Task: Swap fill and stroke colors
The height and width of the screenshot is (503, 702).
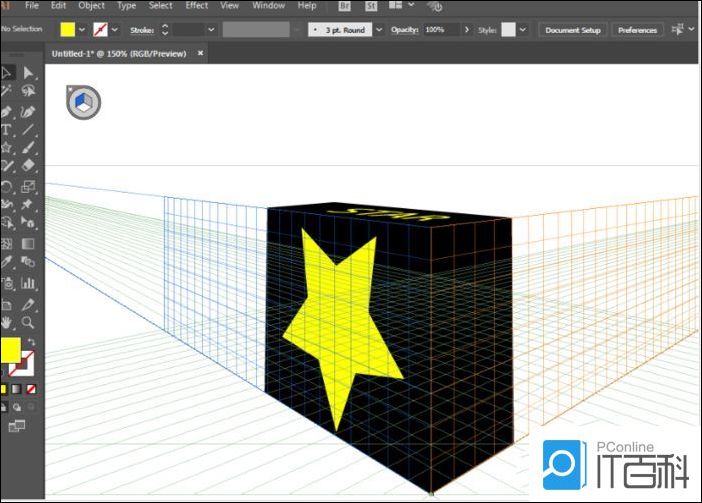Action: click(x=33, y=343)
